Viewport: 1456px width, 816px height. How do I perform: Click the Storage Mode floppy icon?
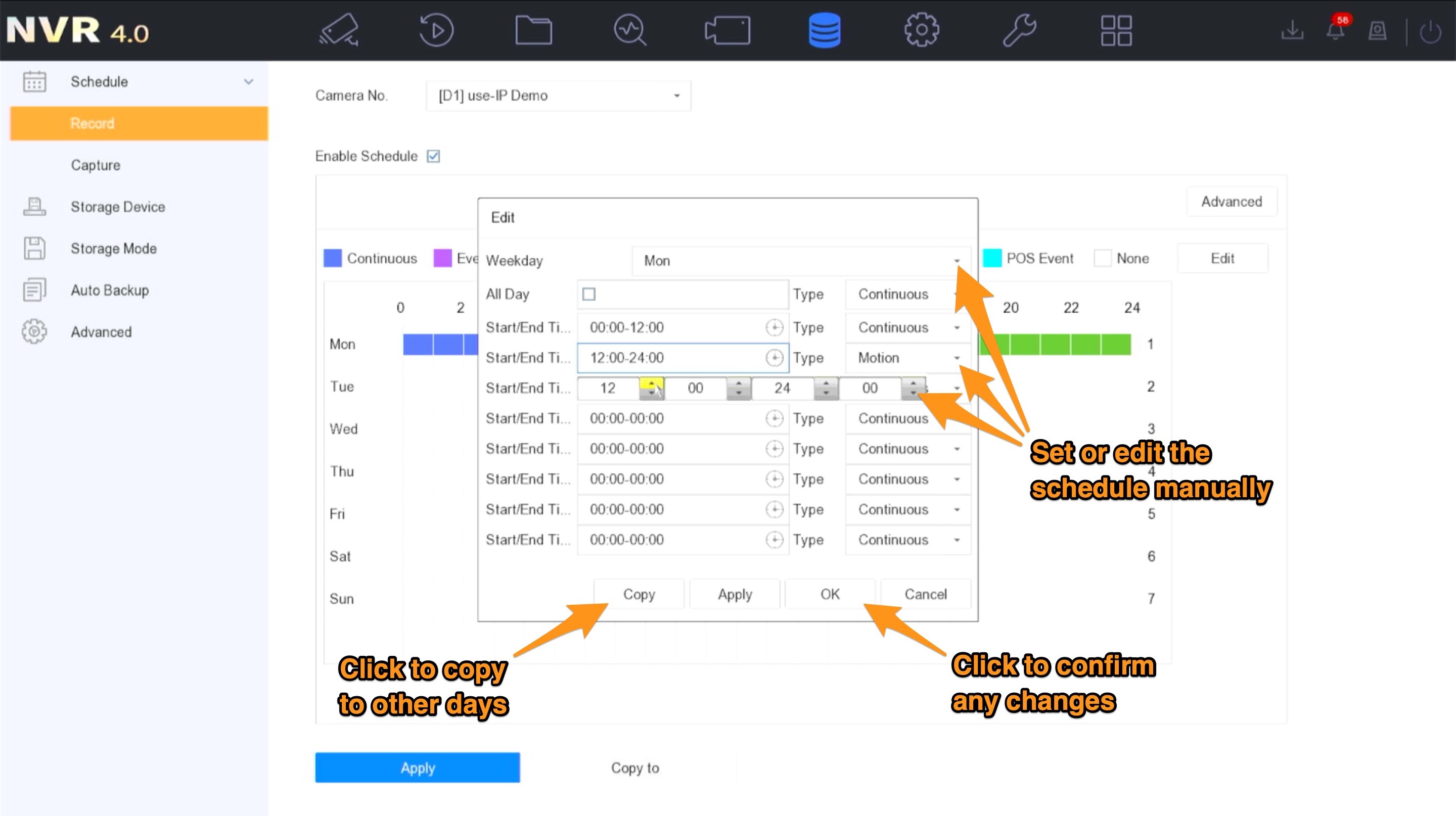pyautogui.click(x=34, y=249)
